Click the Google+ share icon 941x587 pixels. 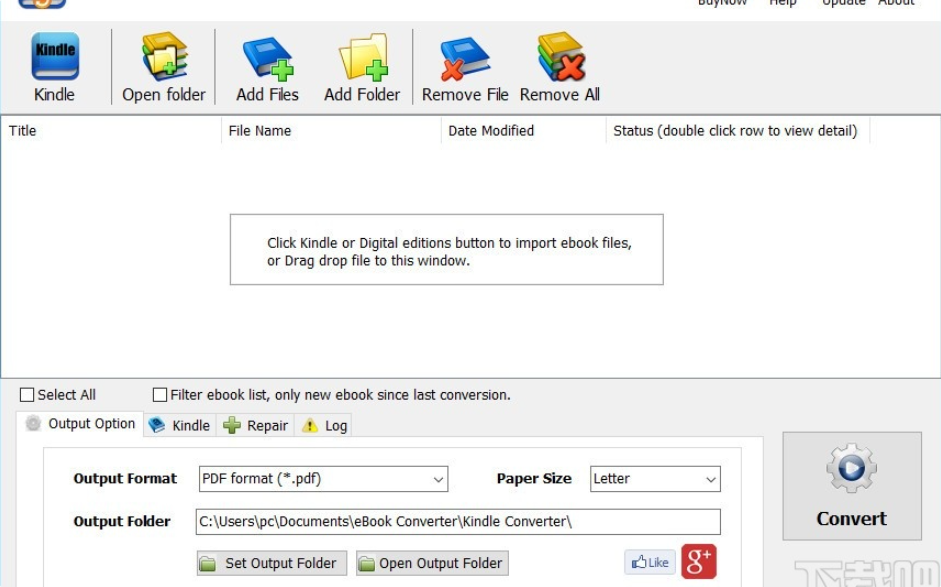click(699, 561)
